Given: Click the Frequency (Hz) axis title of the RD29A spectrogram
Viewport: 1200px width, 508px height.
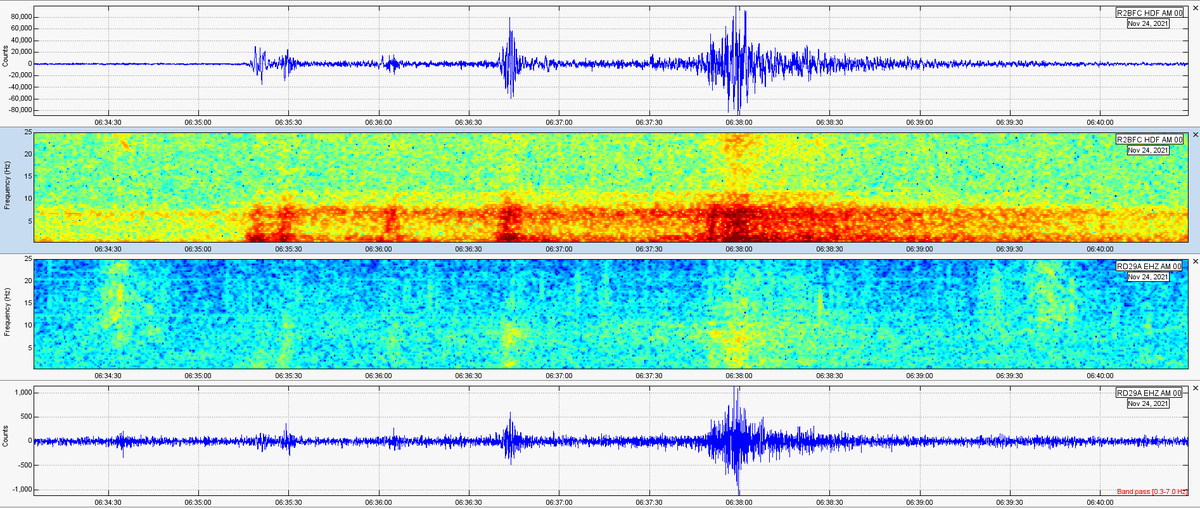Looking at the screenshot, I should point(7,312).
